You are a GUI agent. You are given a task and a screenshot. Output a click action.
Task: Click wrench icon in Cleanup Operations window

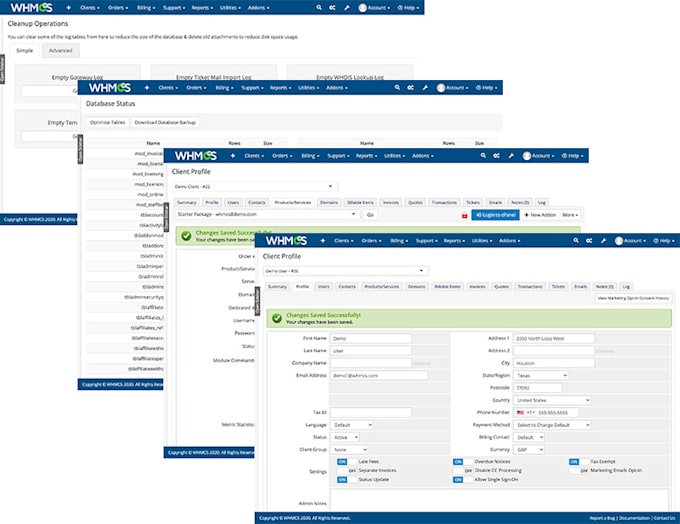click(347, 8)
